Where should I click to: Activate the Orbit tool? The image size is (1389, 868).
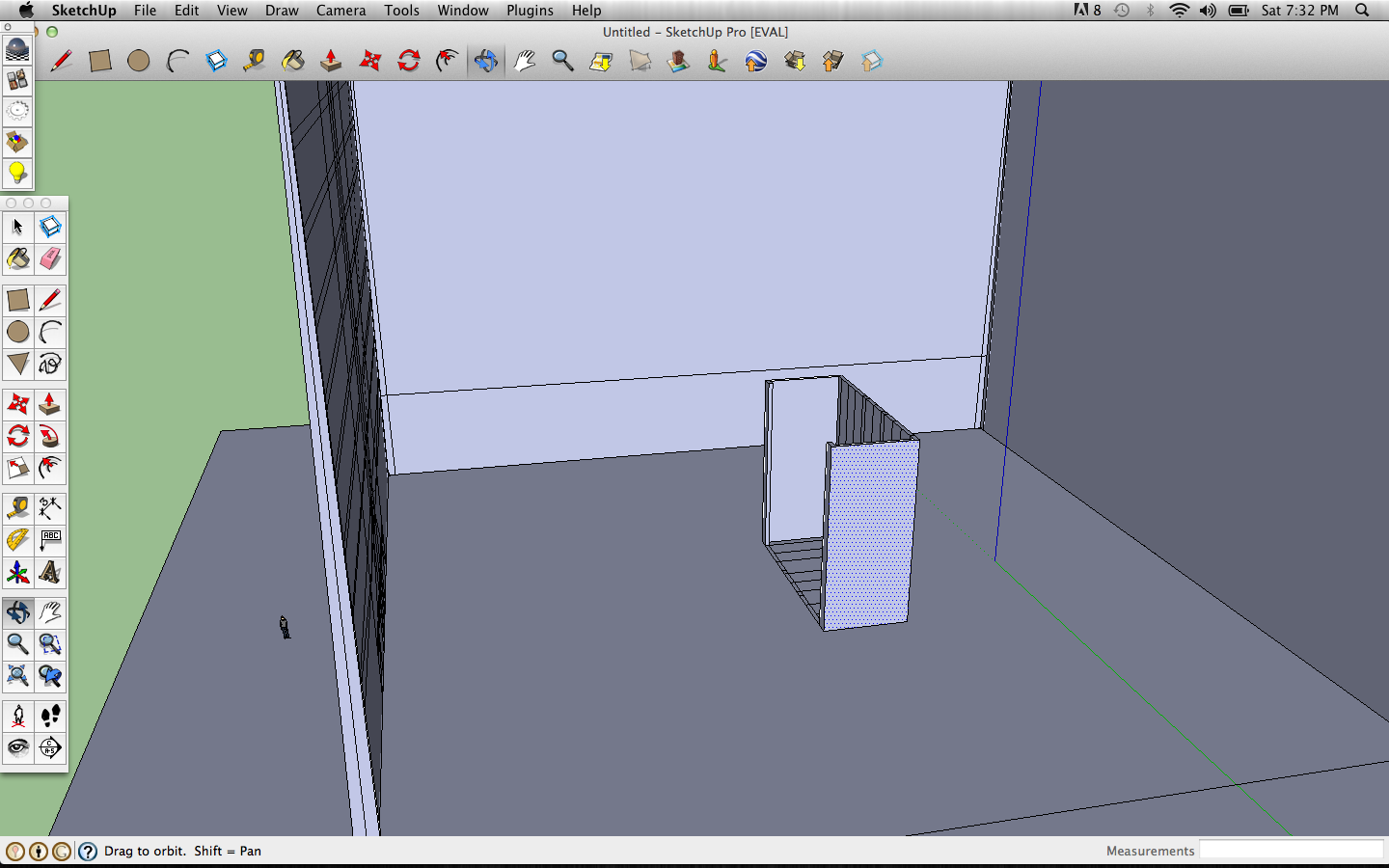(x=486, y=61)
